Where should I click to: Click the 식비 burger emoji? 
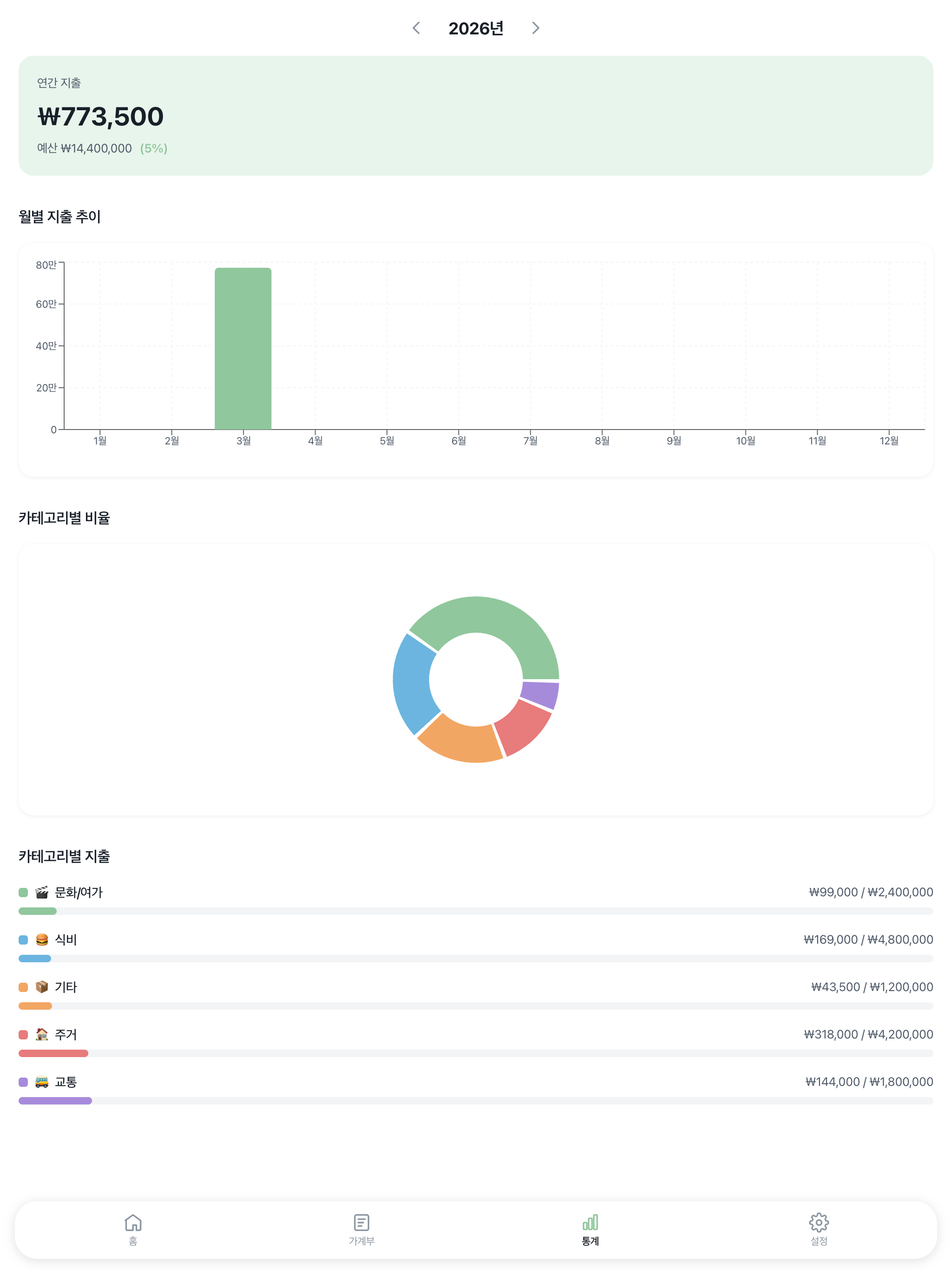tap(42, 940)
